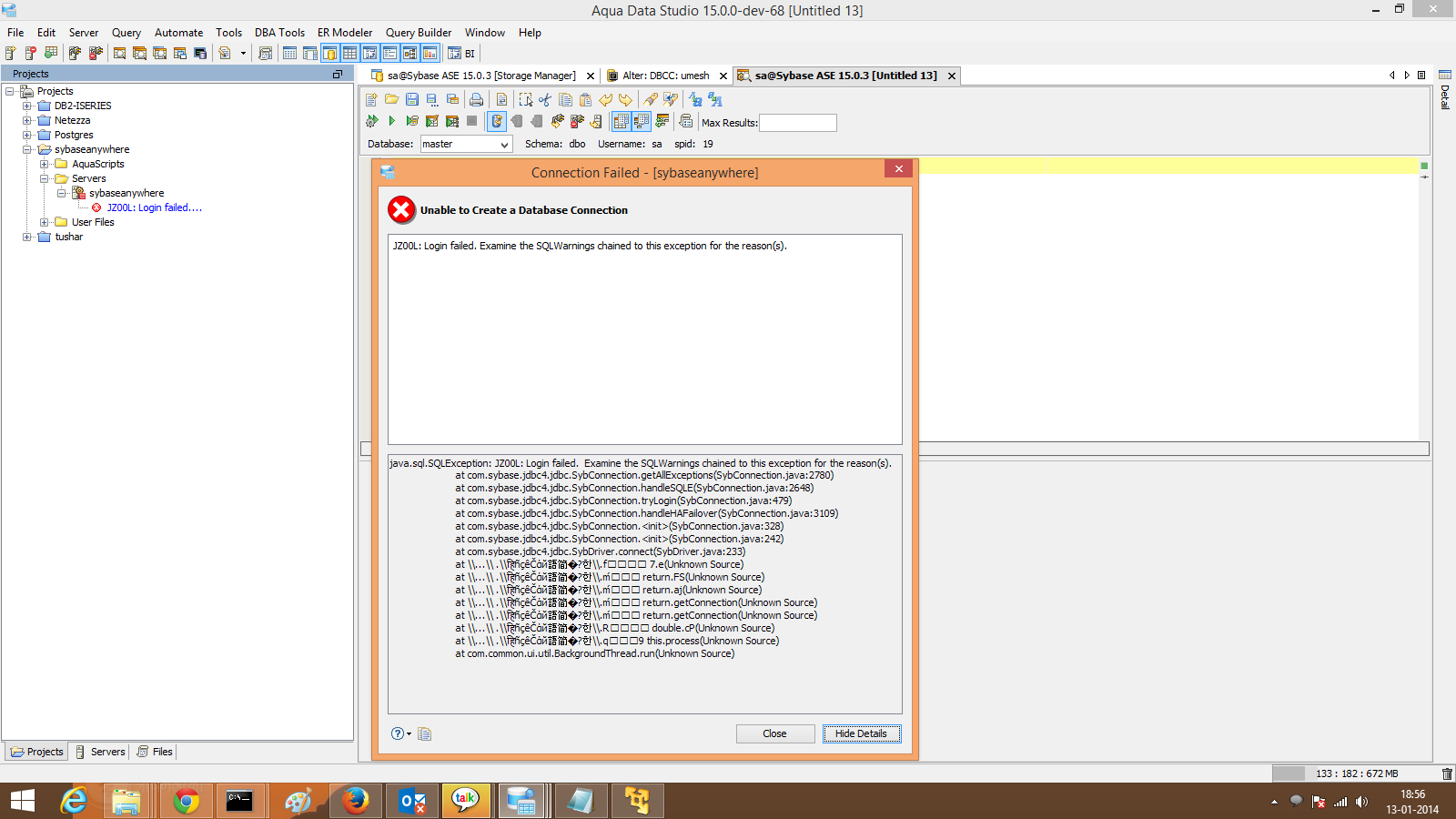Click the Redo arrow icon
This screenshot has width=1456, height=819.
tap(625, 100)
